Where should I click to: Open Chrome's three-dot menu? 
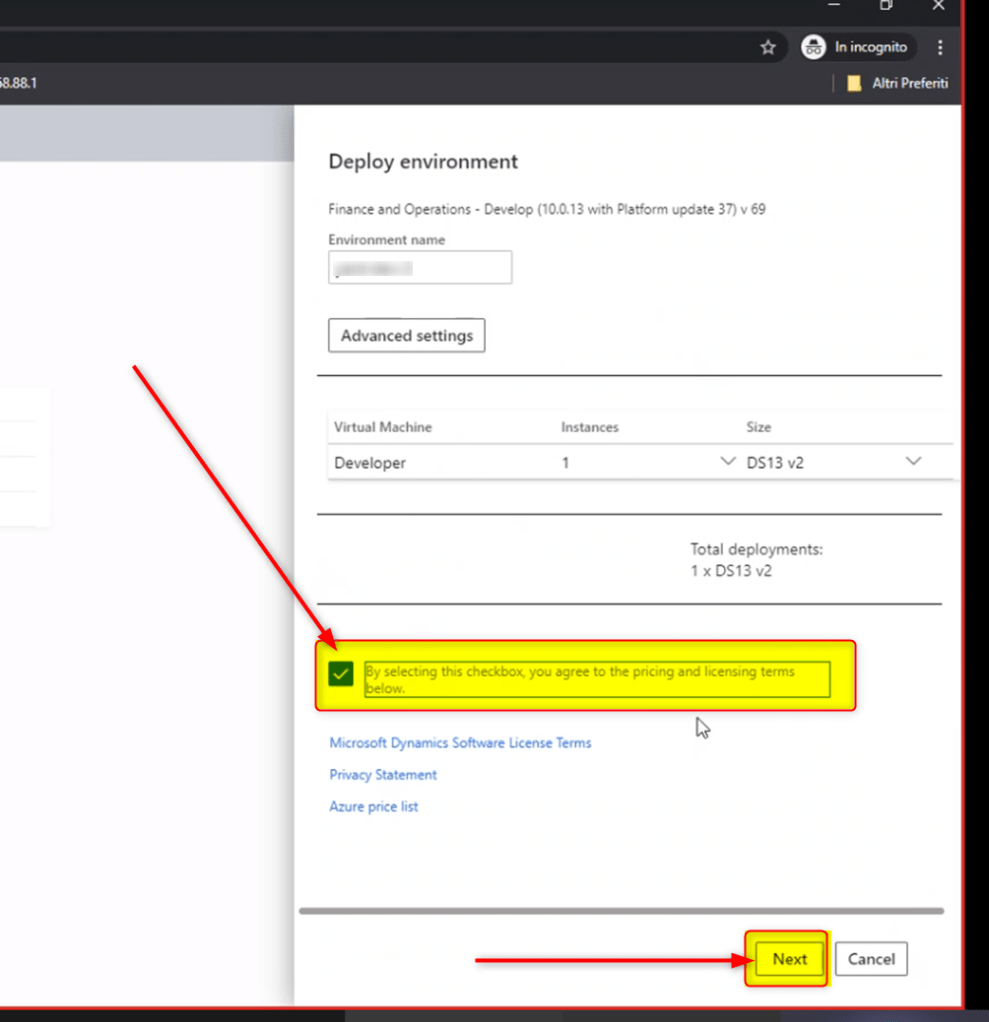pyautogui.click(x=940, y=47)
